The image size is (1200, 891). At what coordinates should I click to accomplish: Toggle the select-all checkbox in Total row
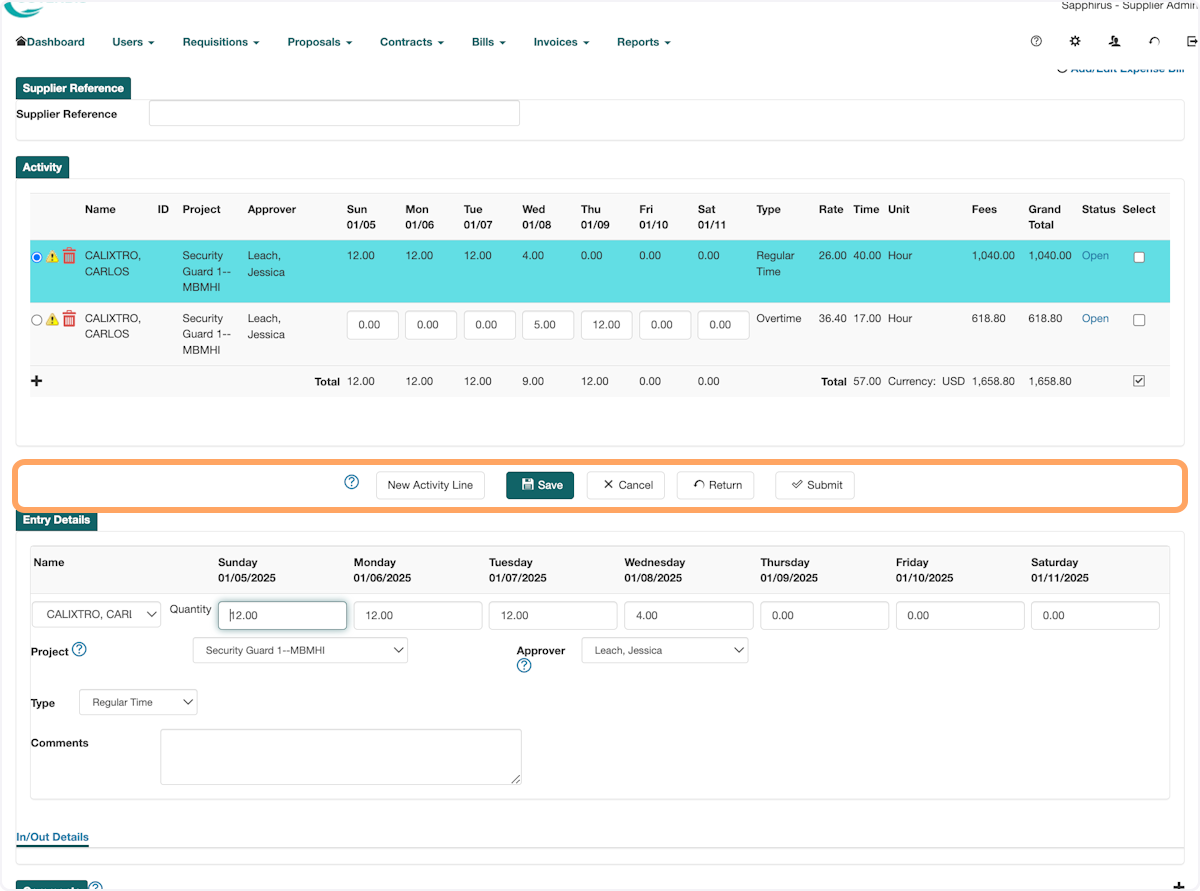click(x=1139, y=381)
